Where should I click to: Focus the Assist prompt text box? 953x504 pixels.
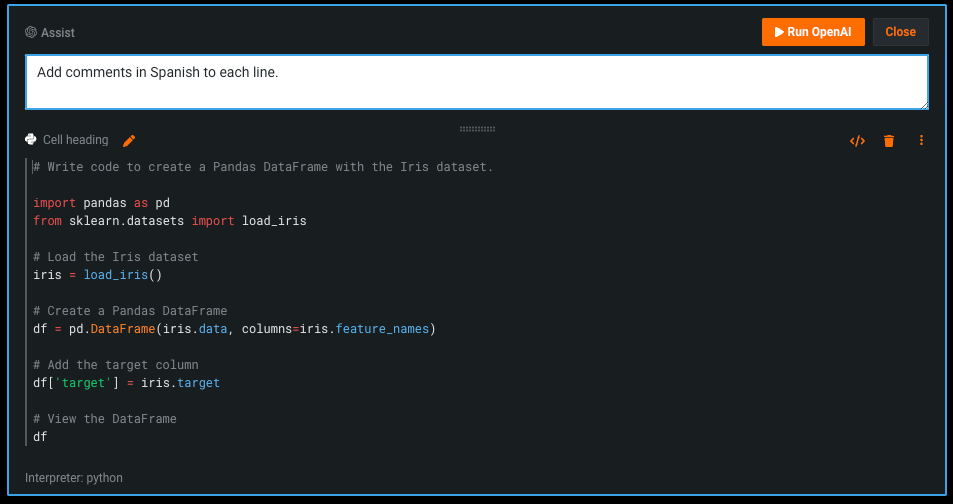[476, 82]
